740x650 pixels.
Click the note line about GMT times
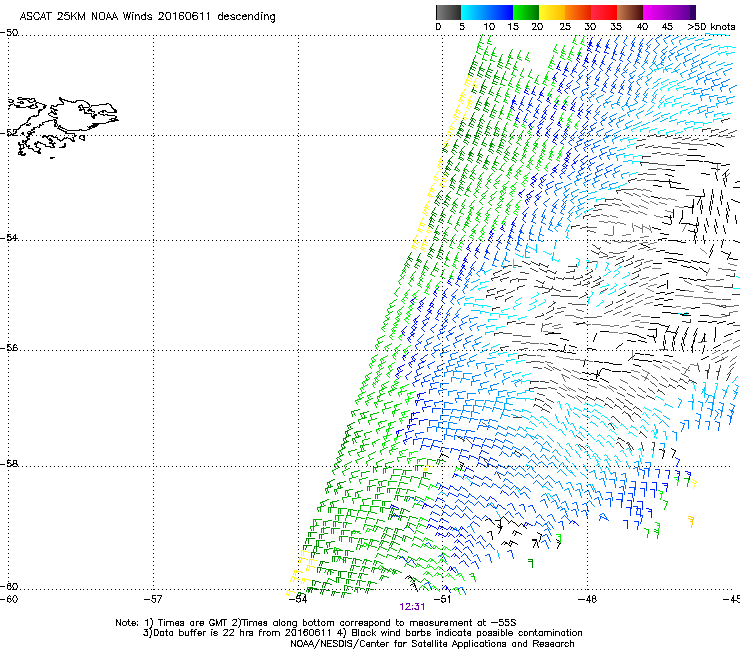(x=316, y=623)
